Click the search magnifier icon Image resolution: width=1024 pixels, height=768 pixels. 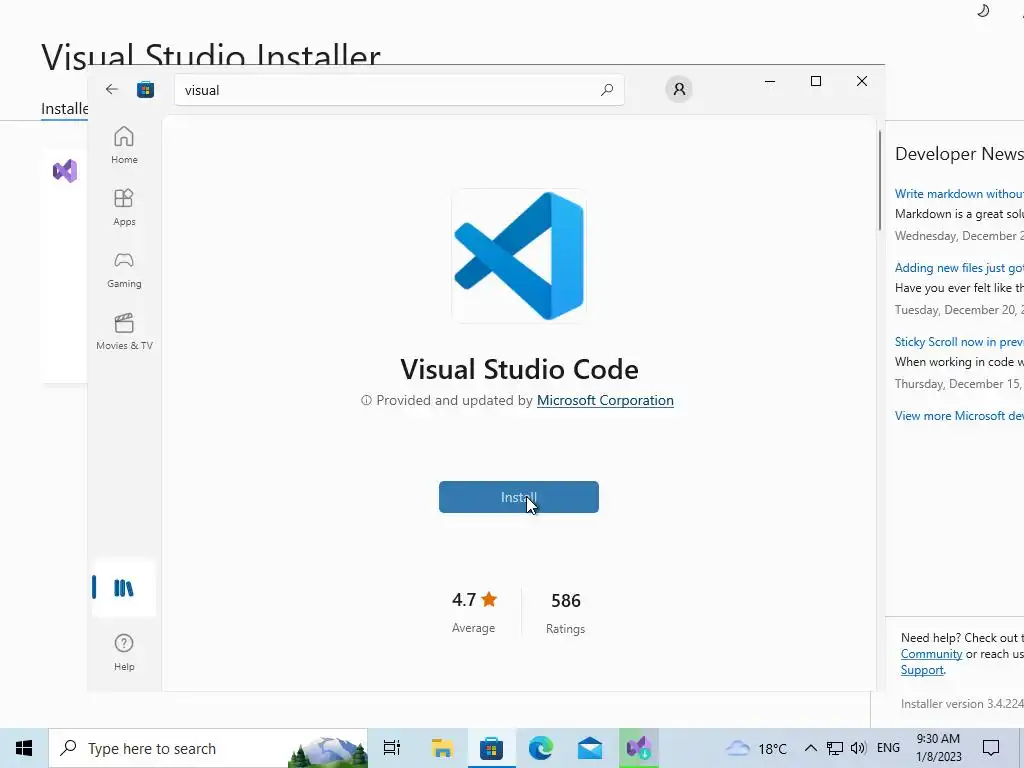coord(607,89)
